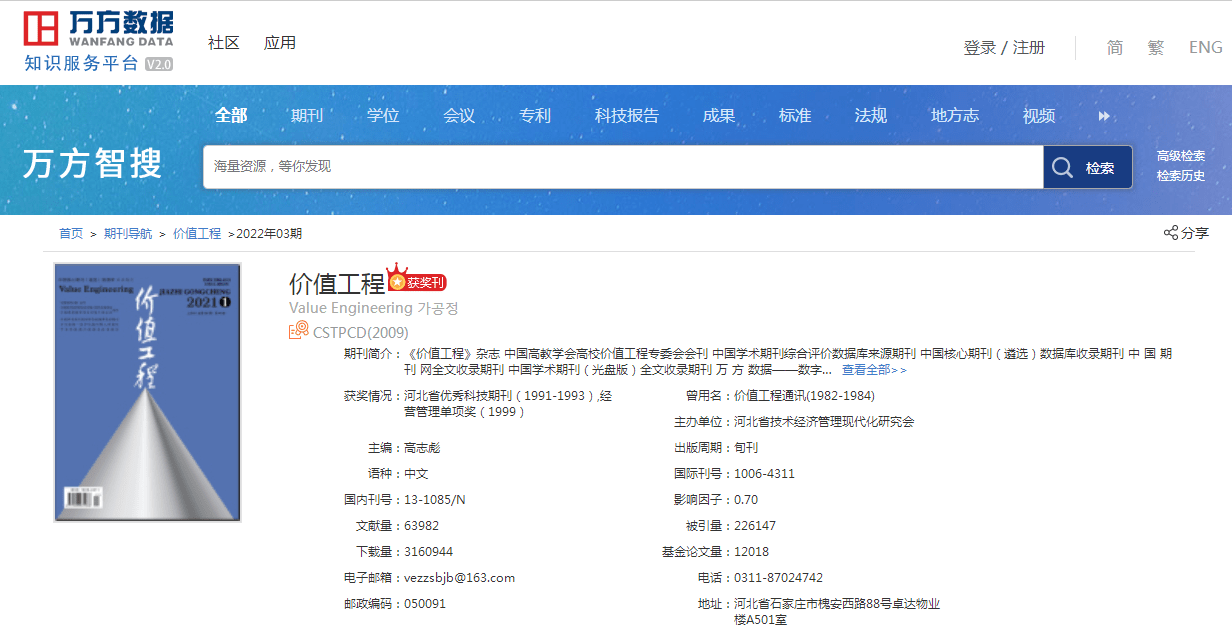This screenshot has width=1232, height=638.
Task: Select the 法规 search category tab
Action: pyautogui.click(x=871, y=116)
